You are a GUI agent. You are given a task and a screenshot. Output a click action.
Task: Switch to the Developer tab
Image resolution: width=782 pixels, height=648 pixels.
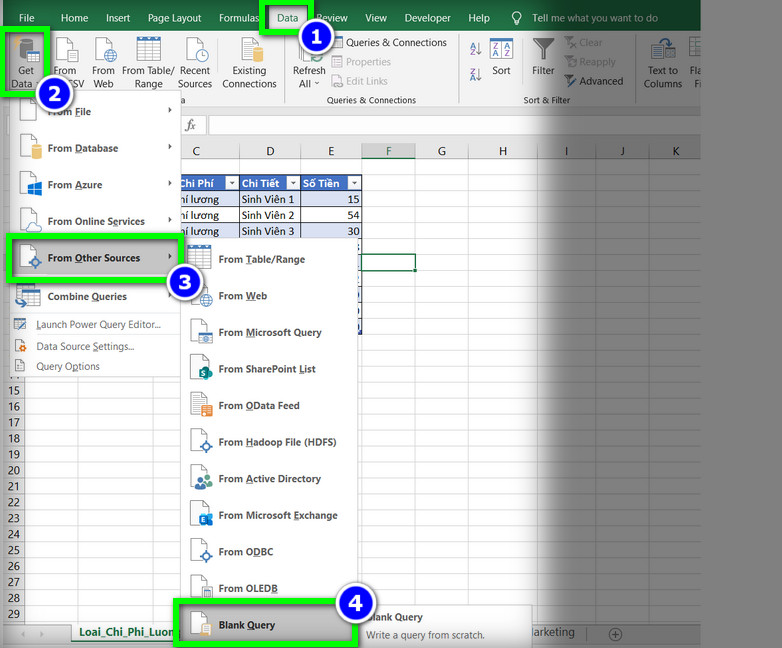pyautogui.click(x=427, y=18)
